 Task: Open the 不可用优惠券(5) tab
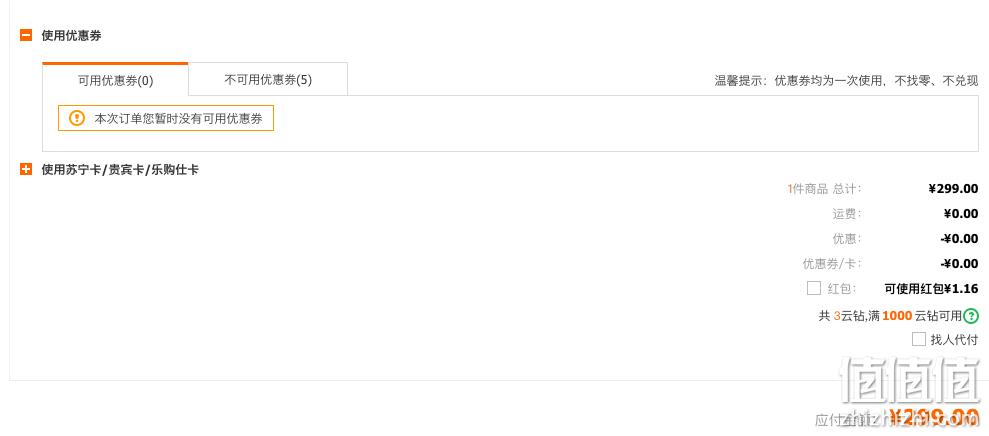(268, 80)
